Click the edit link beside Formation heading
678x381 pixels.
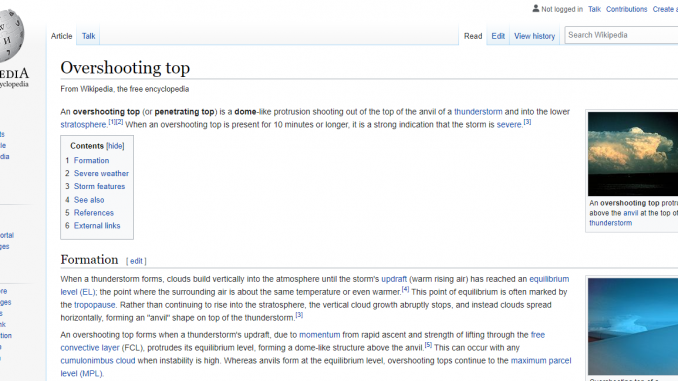point(136,261)
